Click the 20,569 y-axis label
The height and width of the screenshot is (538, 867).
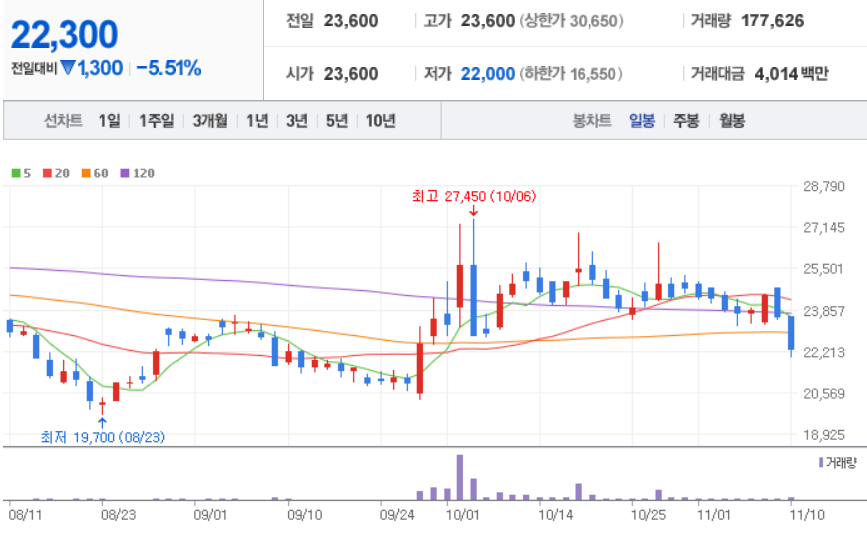pos(824,394)
